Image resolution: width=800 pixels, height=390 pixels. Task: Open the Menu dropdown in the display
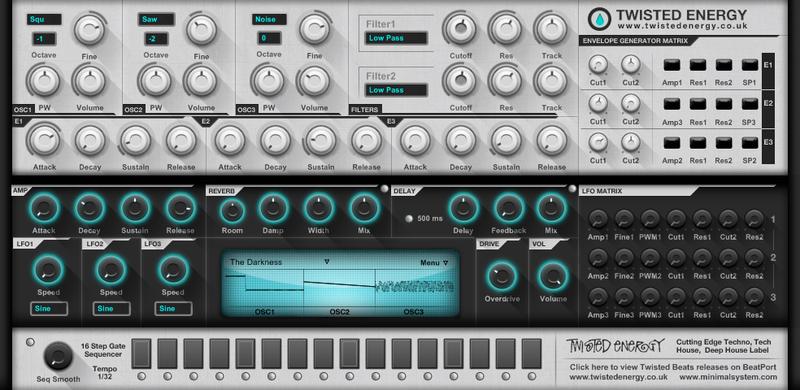click(x=434, y=262)
